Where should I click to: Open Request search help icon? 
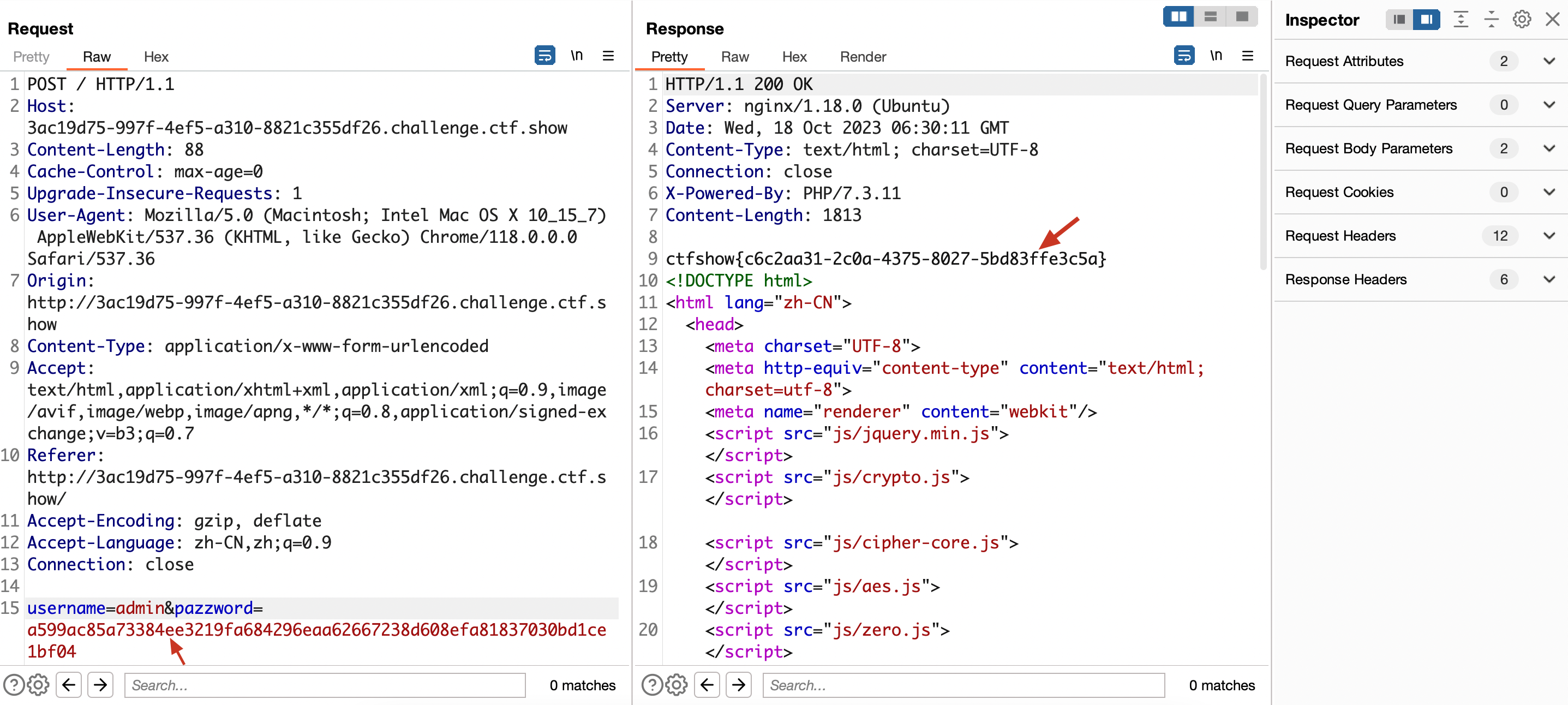click(14, 685)
